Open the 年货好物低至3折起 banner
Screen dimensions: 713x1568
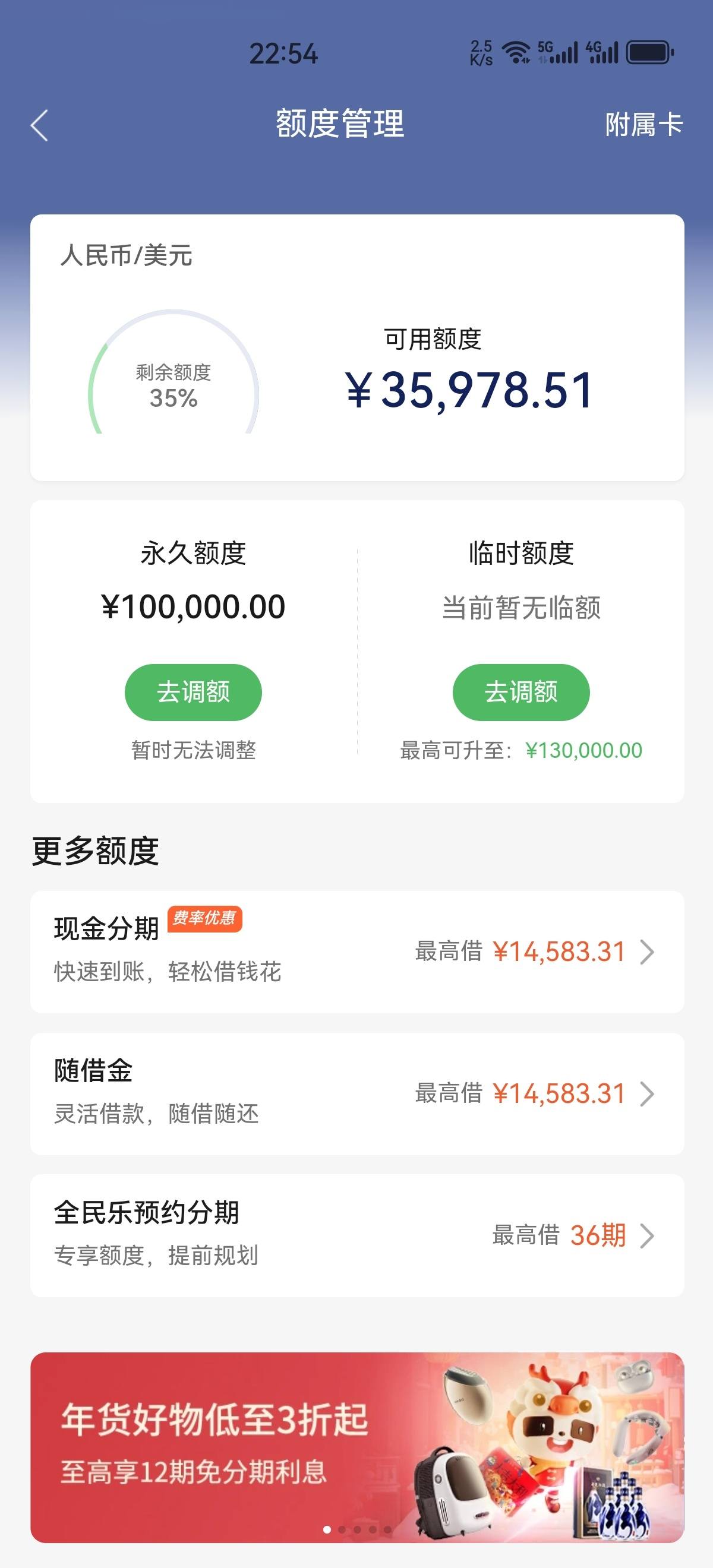pos(357,1447)
